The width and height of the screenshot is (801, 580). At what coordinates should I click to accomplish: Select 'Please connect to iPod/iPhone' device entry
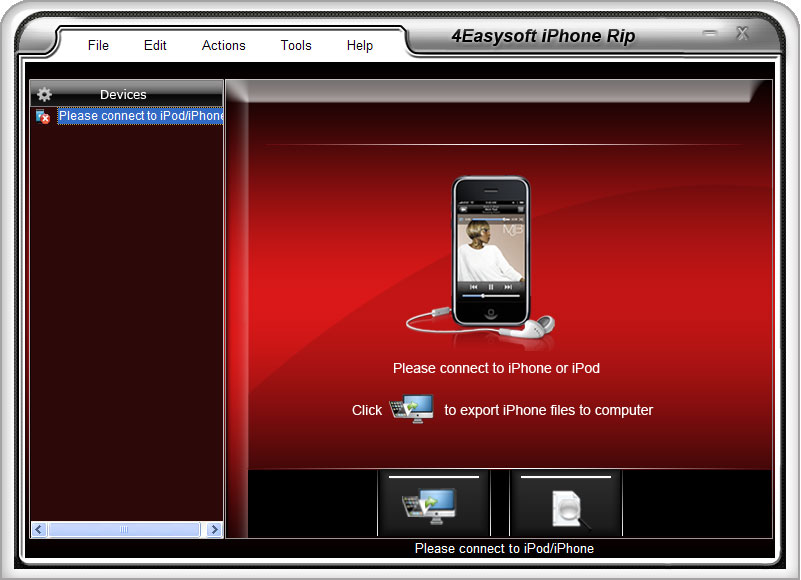140,116
